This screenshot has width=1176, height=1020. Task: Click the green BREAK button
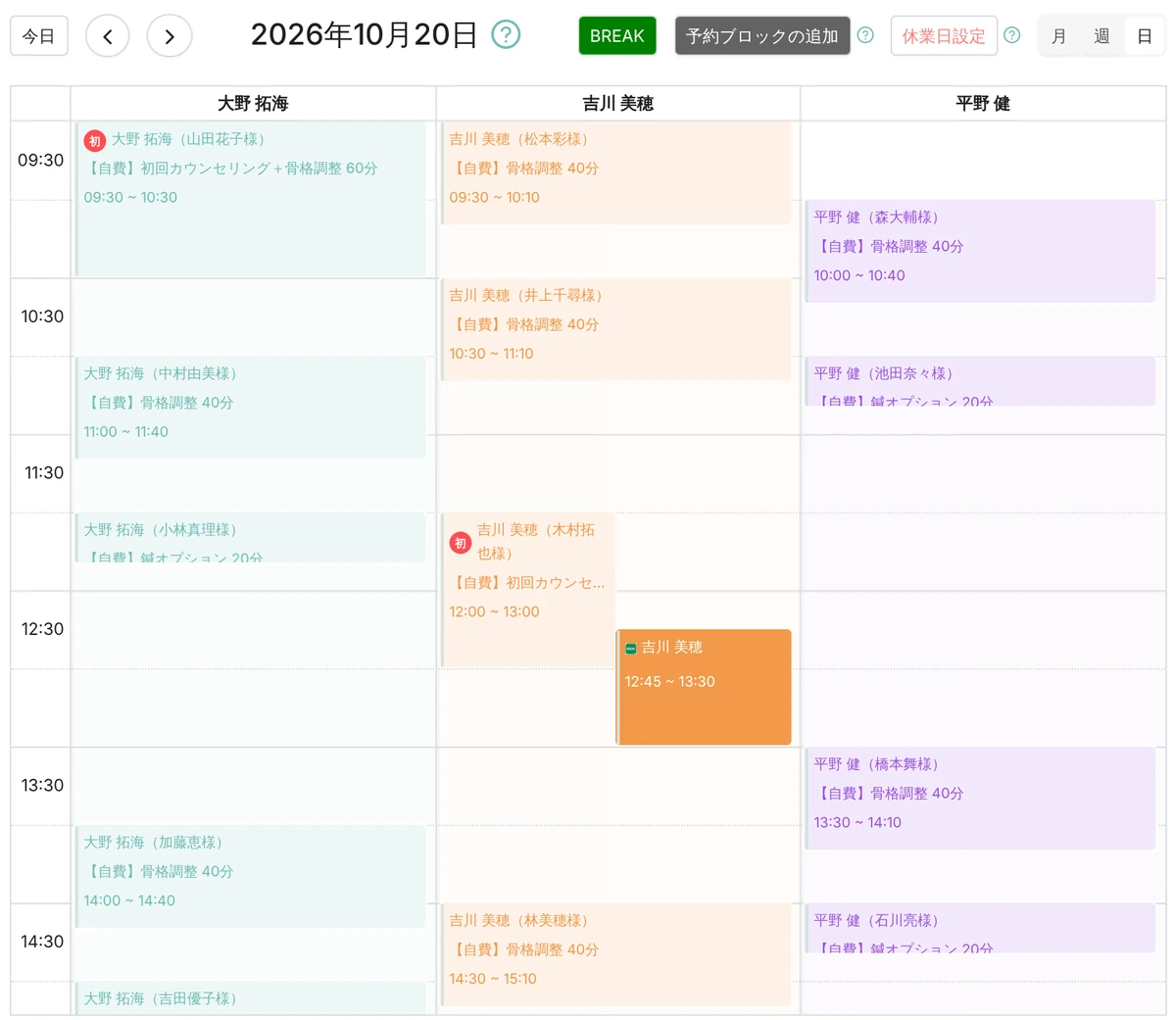tap(617, 36)
